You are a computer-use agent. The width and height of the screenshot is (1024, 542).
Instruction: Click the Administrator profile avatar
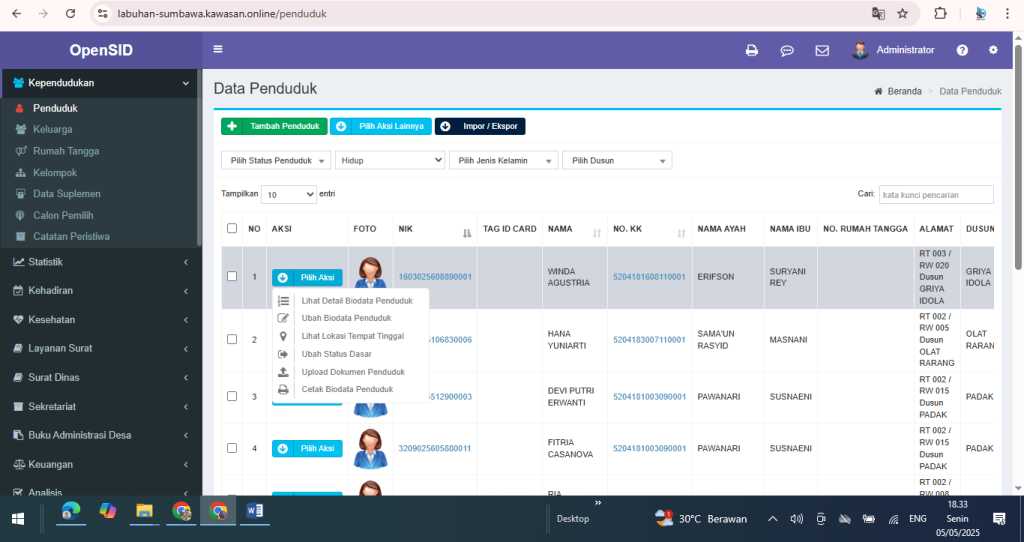click(860, 50)
